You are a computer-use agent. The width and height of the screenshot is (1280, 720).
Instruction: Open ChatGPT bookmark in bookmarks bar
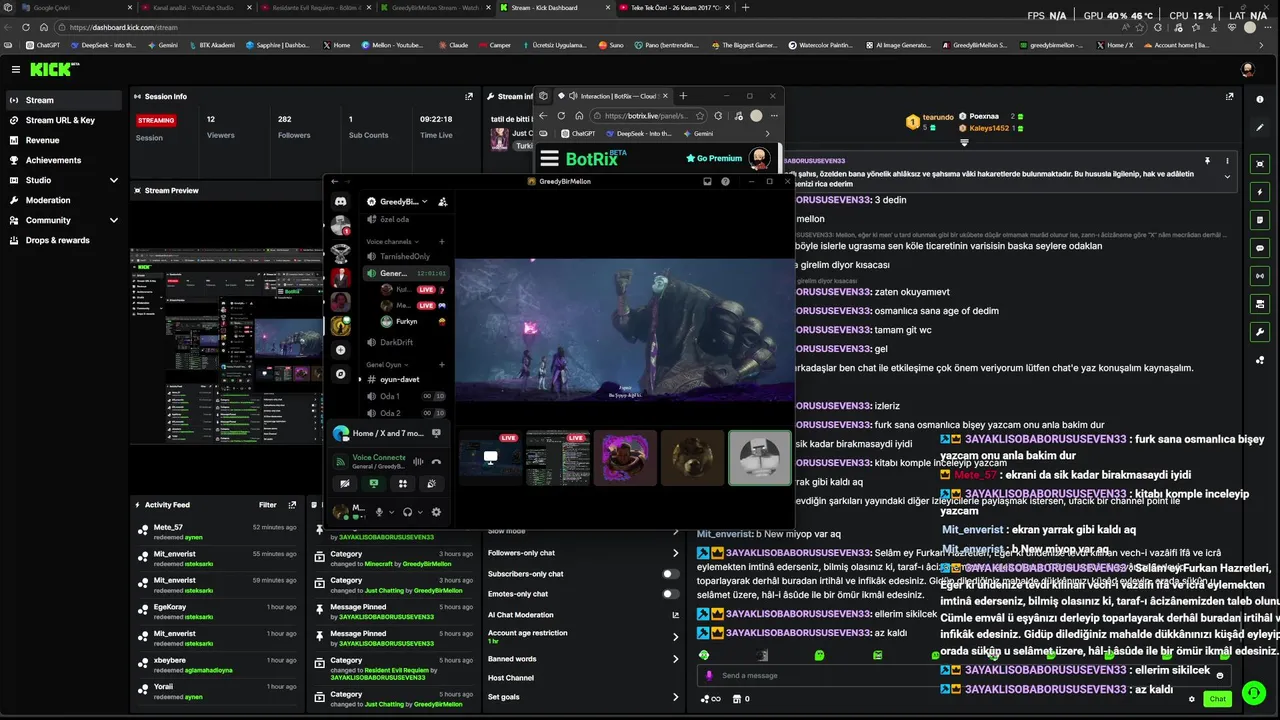(x=43, y=45)
